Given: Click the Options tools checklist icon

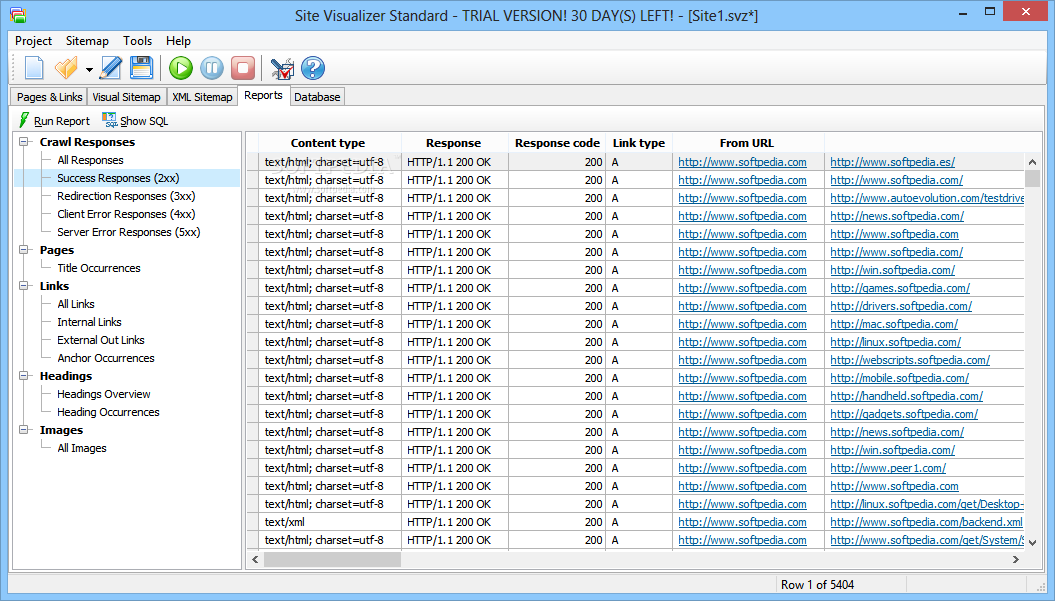Looking at the screenshot, I should pyautogui.click(x=282, y=68).
